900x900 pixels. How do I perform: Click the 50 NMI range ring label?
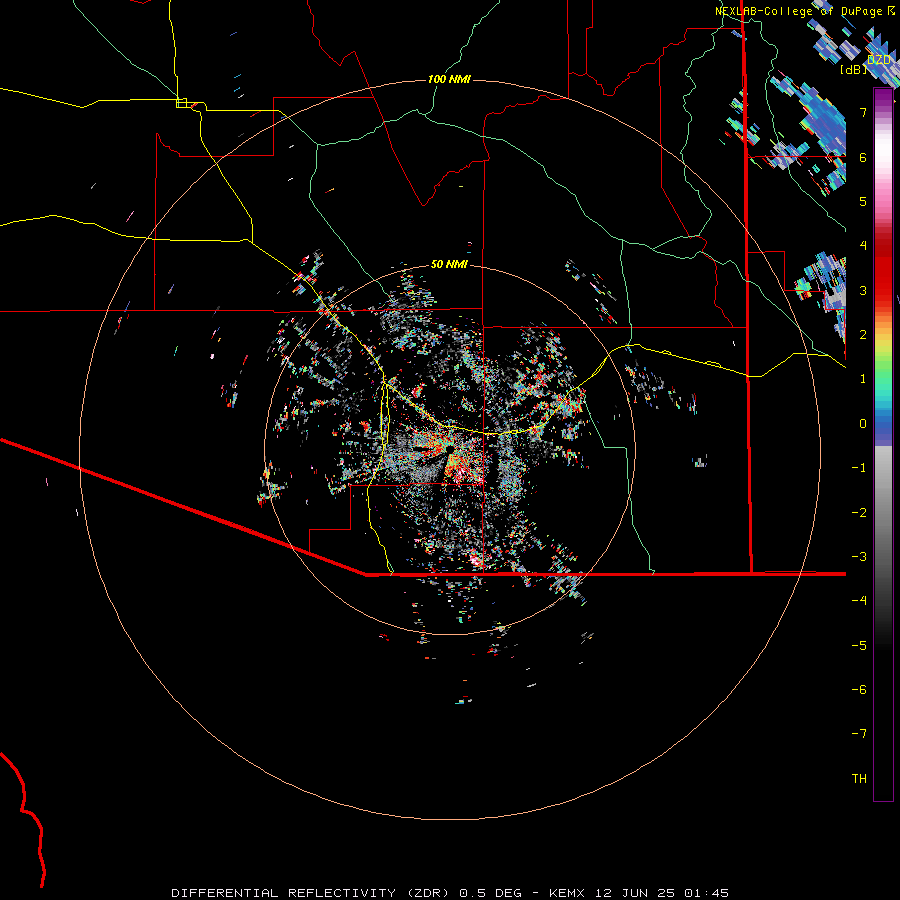coord(449,264)
